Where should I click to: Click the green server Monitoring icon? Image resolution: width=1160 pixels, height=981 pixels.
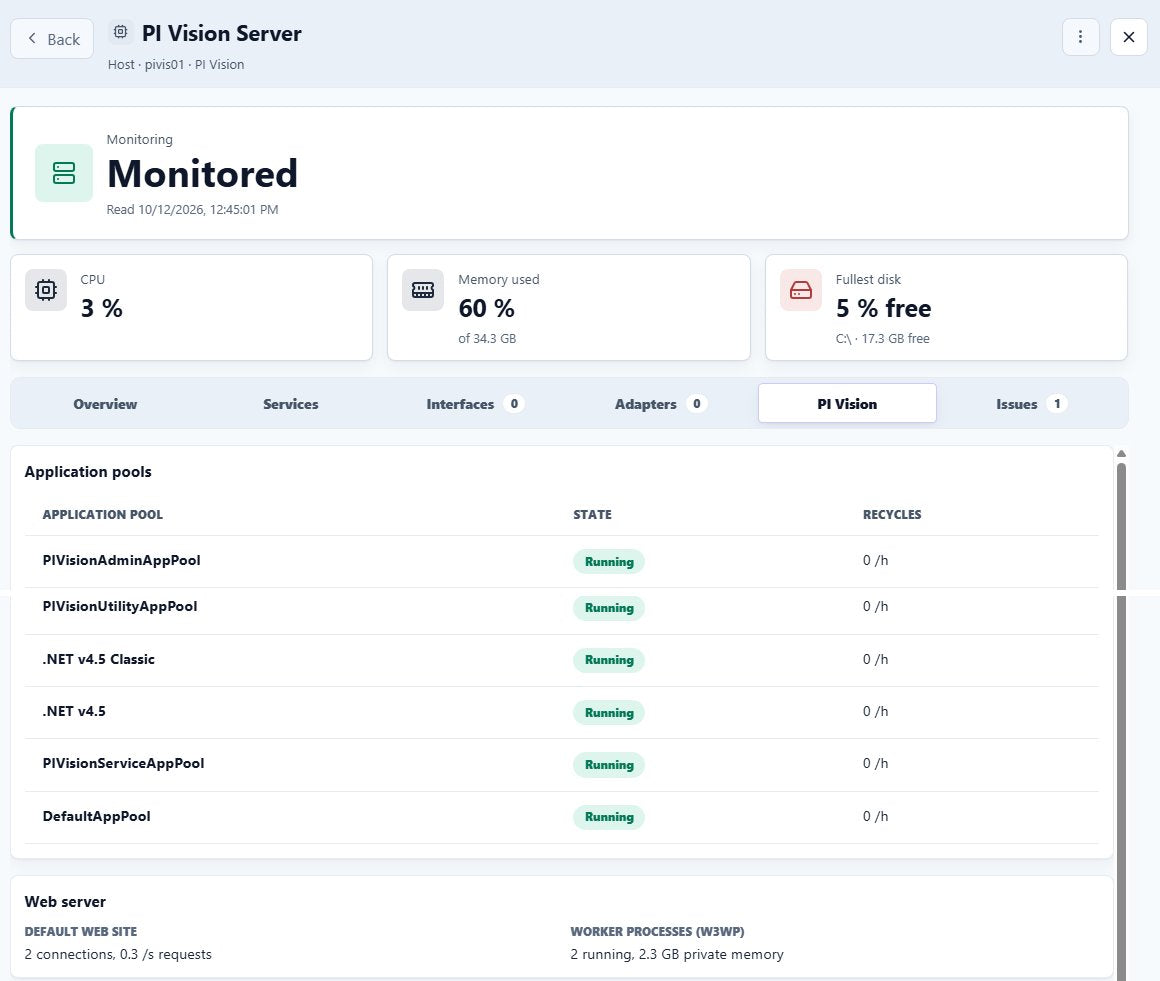pos(64,173)
